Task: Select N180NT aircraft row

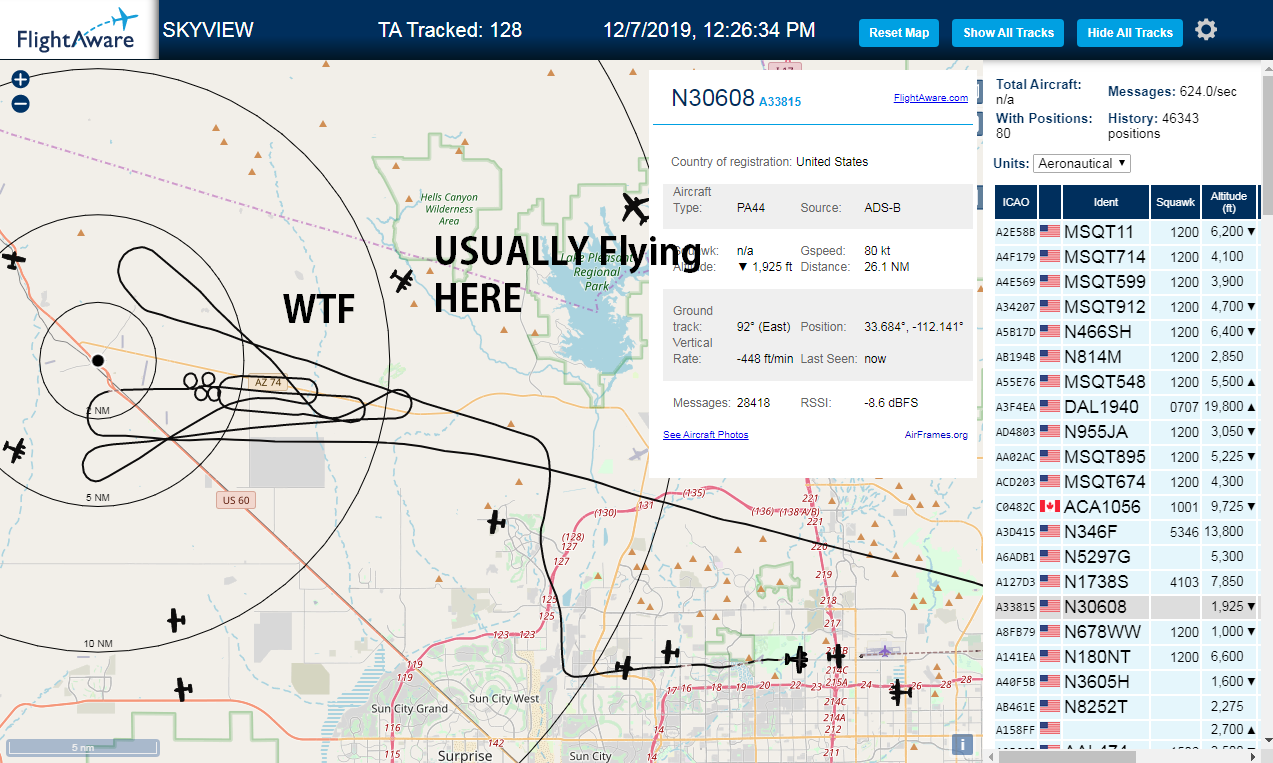Action: tap(1127, 656)
